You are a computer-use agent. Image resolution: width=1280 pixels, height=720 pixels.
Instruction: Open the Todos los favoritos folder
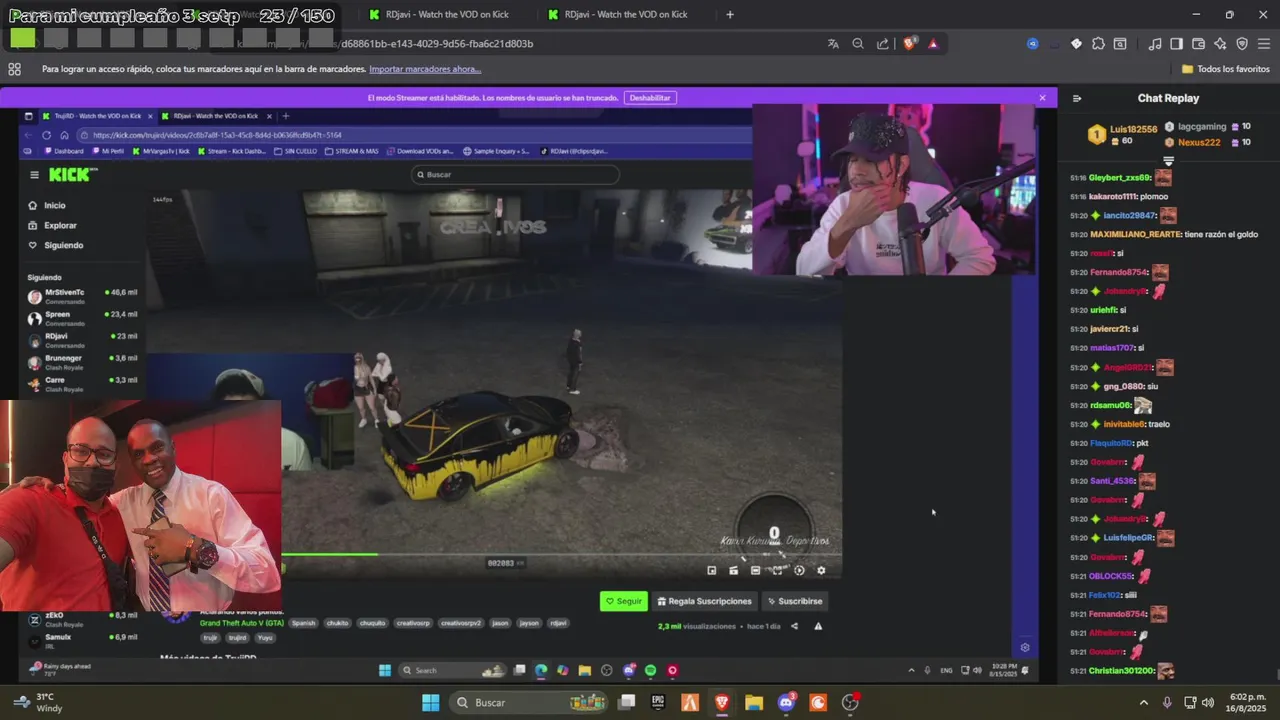[1226, 69]
